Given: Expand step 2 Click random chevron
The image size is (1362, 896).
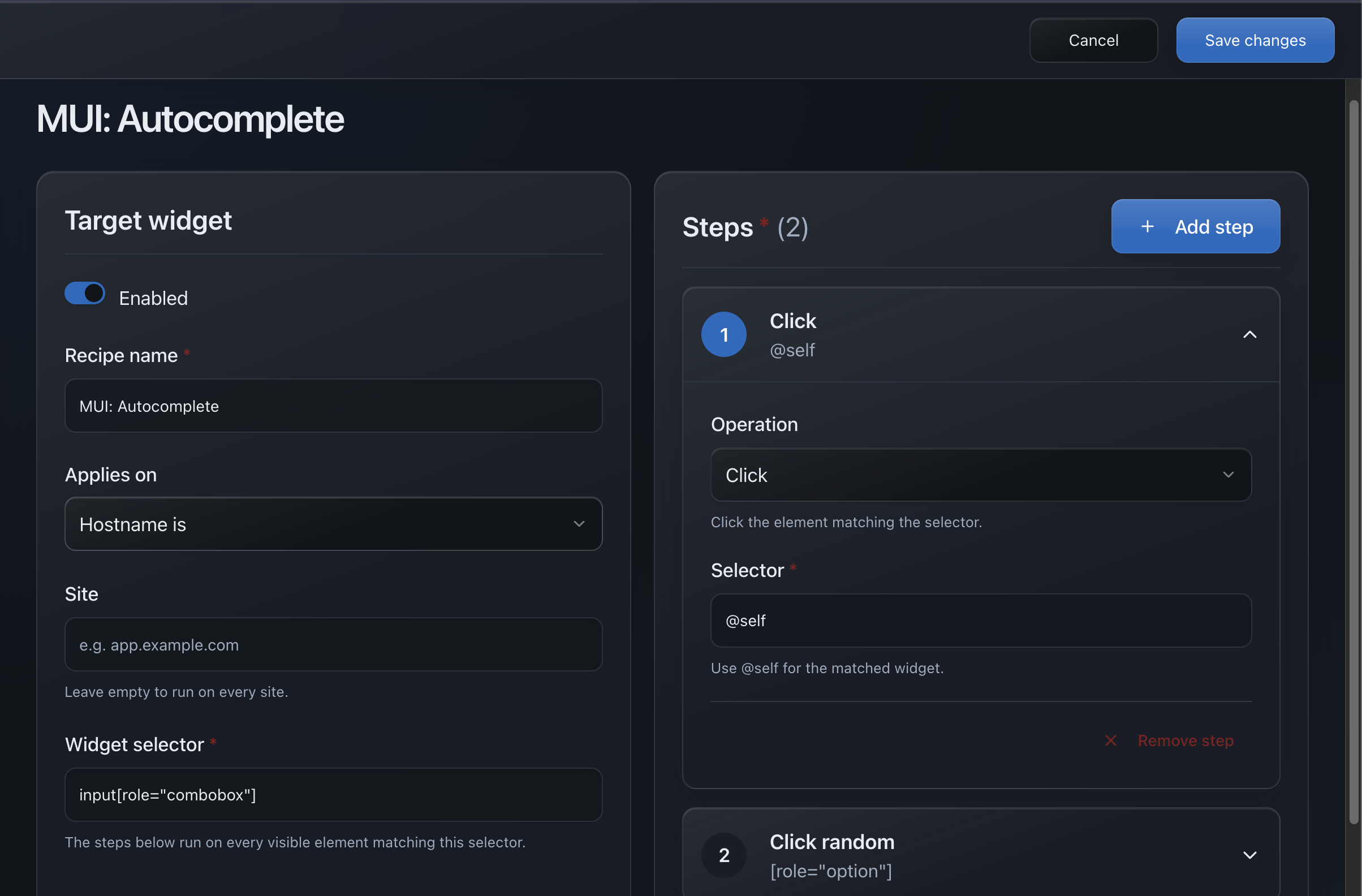Looking at the screenshot, I should pyautogui.click(x=1249, y=855).
